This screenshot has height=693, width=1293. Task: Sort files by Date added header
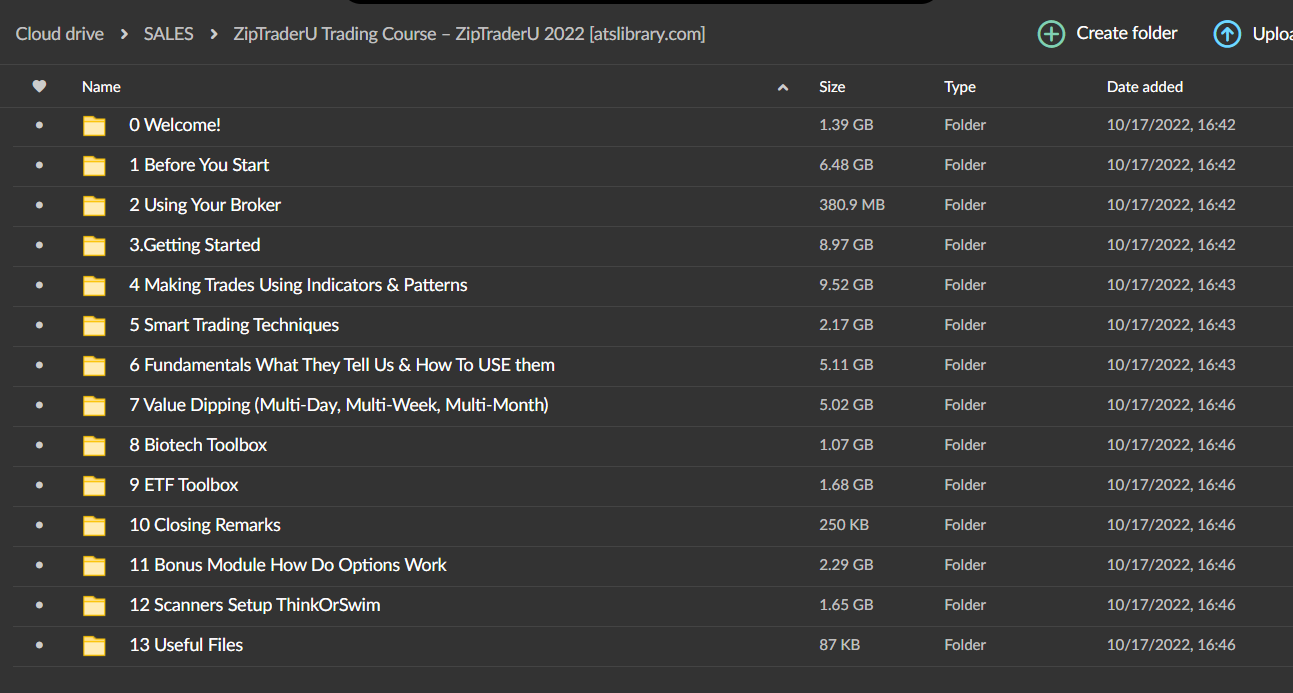[x=1144, y=87]
